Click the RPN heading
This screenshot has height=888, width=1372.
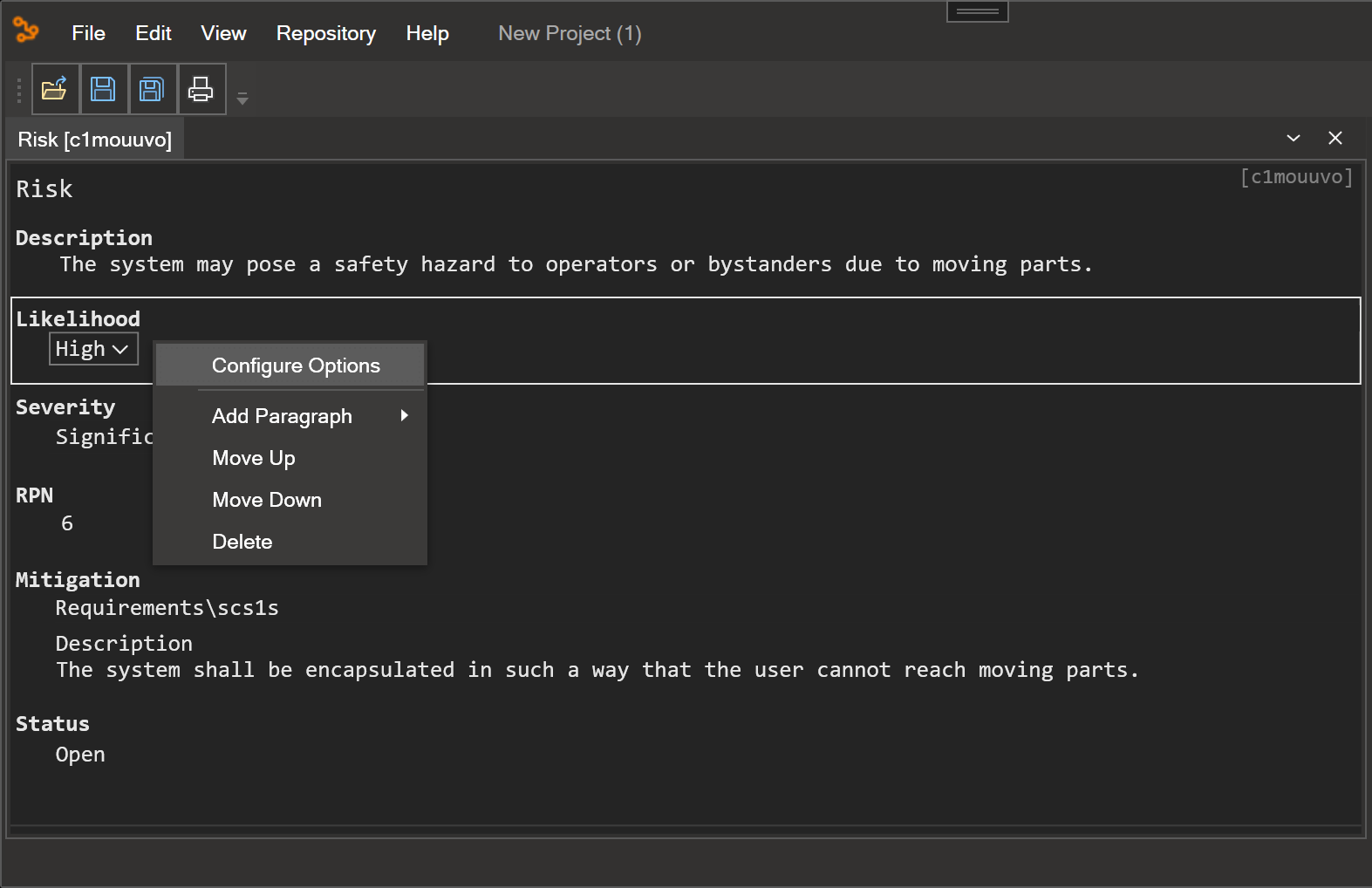[35, 495]
